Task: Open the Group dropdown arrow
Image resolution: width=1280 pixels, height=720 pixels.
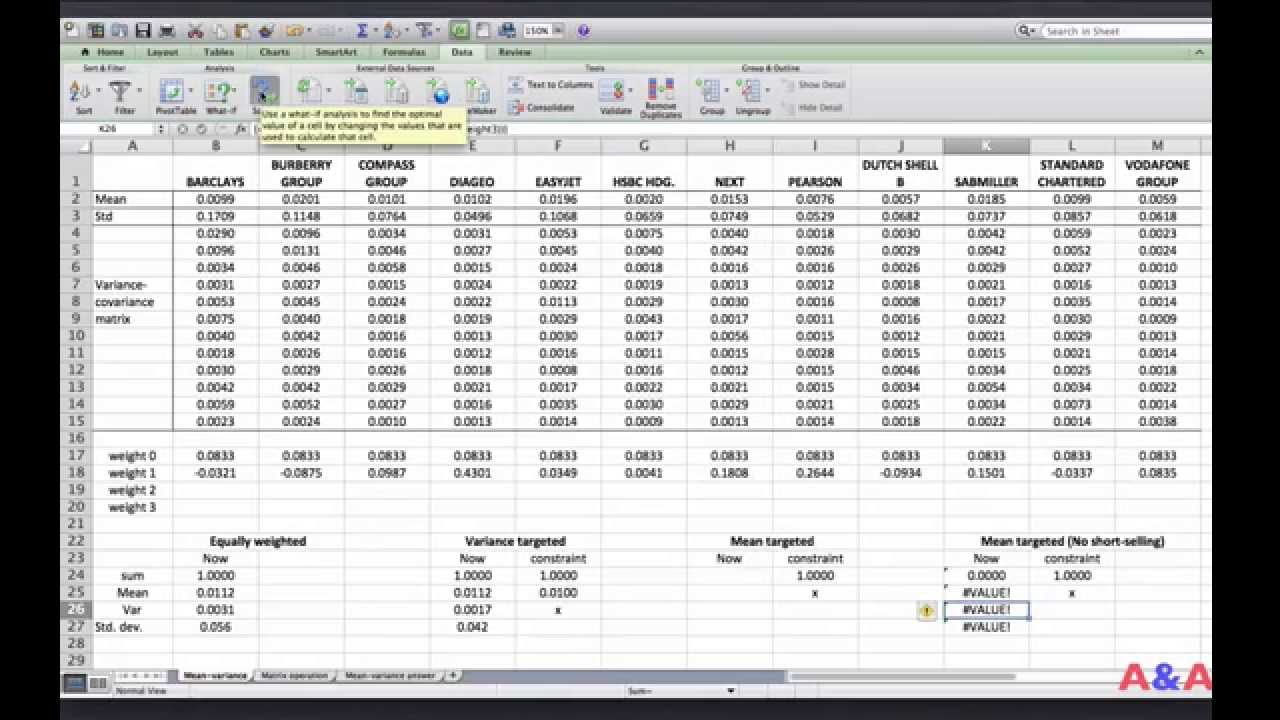Action: [x=729, y=92]
